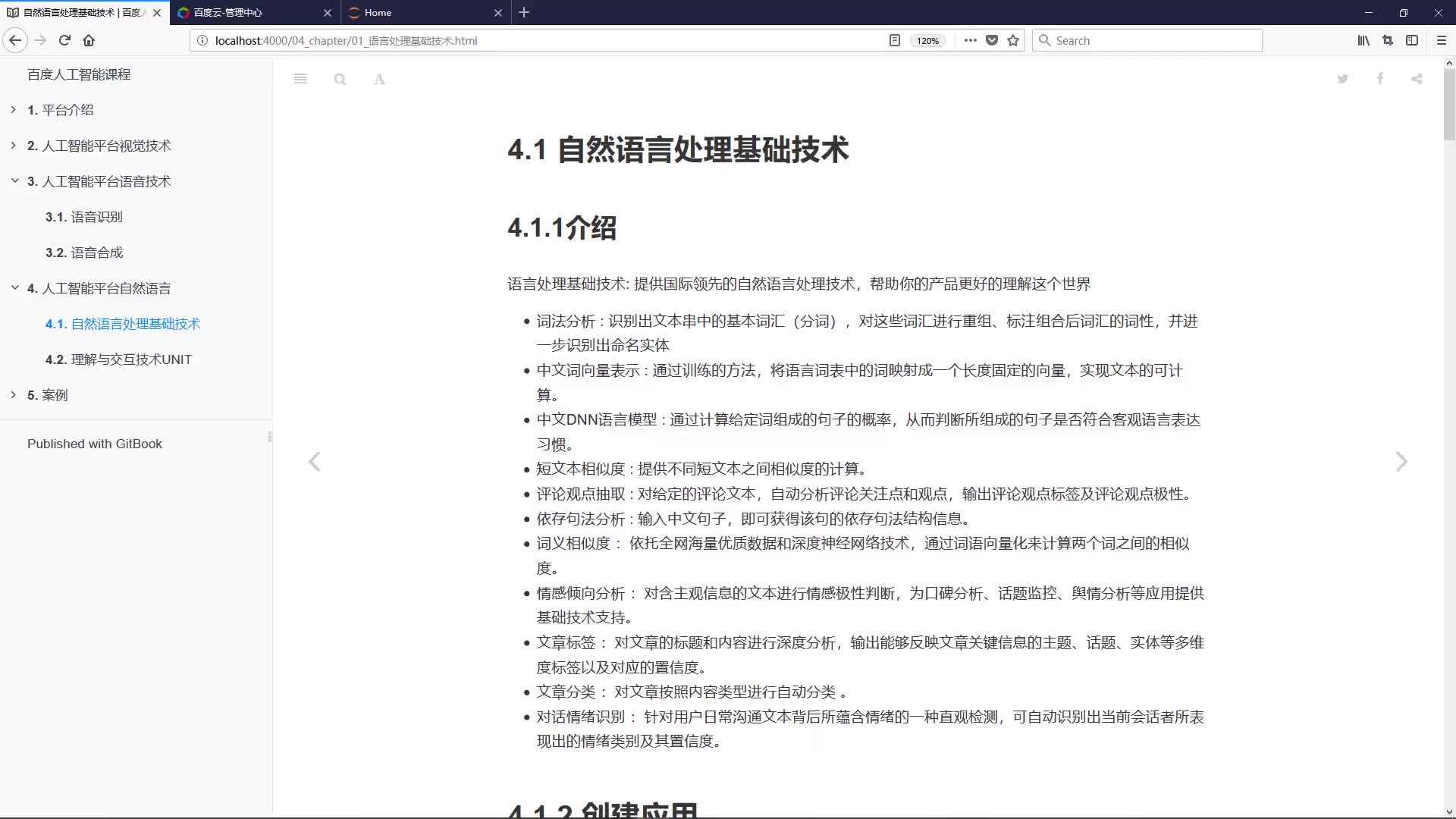The height and width of the screenshot is (819, 1456).
Task: Switch to the 百度云-管理中心 tab
Action: pos(255,12)
